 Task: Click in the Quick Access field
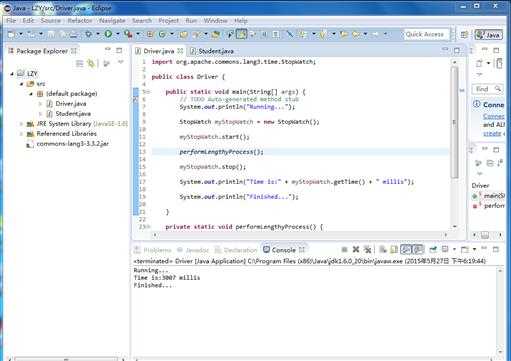click(426, 34)
